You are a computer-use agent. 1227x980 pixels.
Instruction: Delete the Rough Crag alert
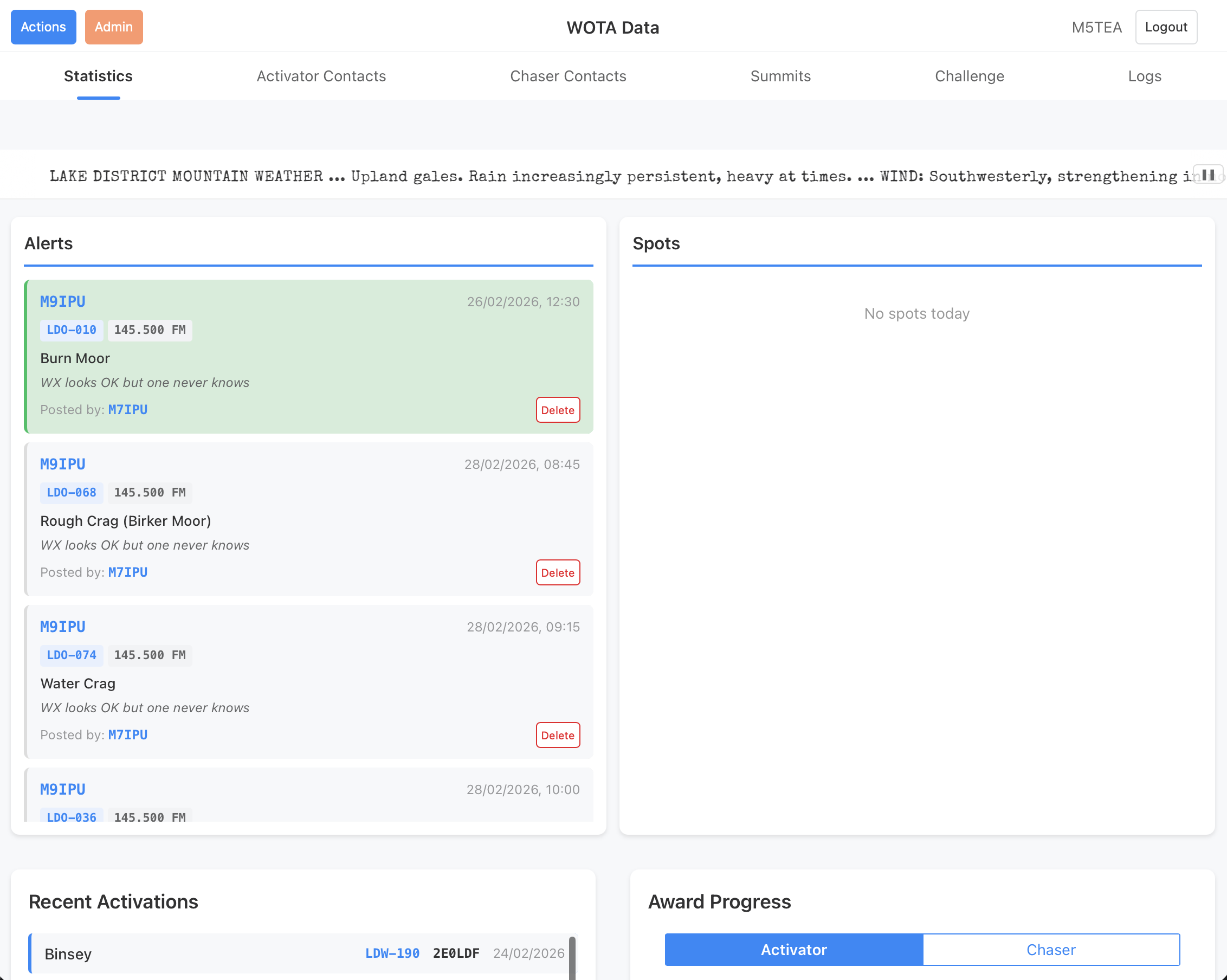coord(557,572)
